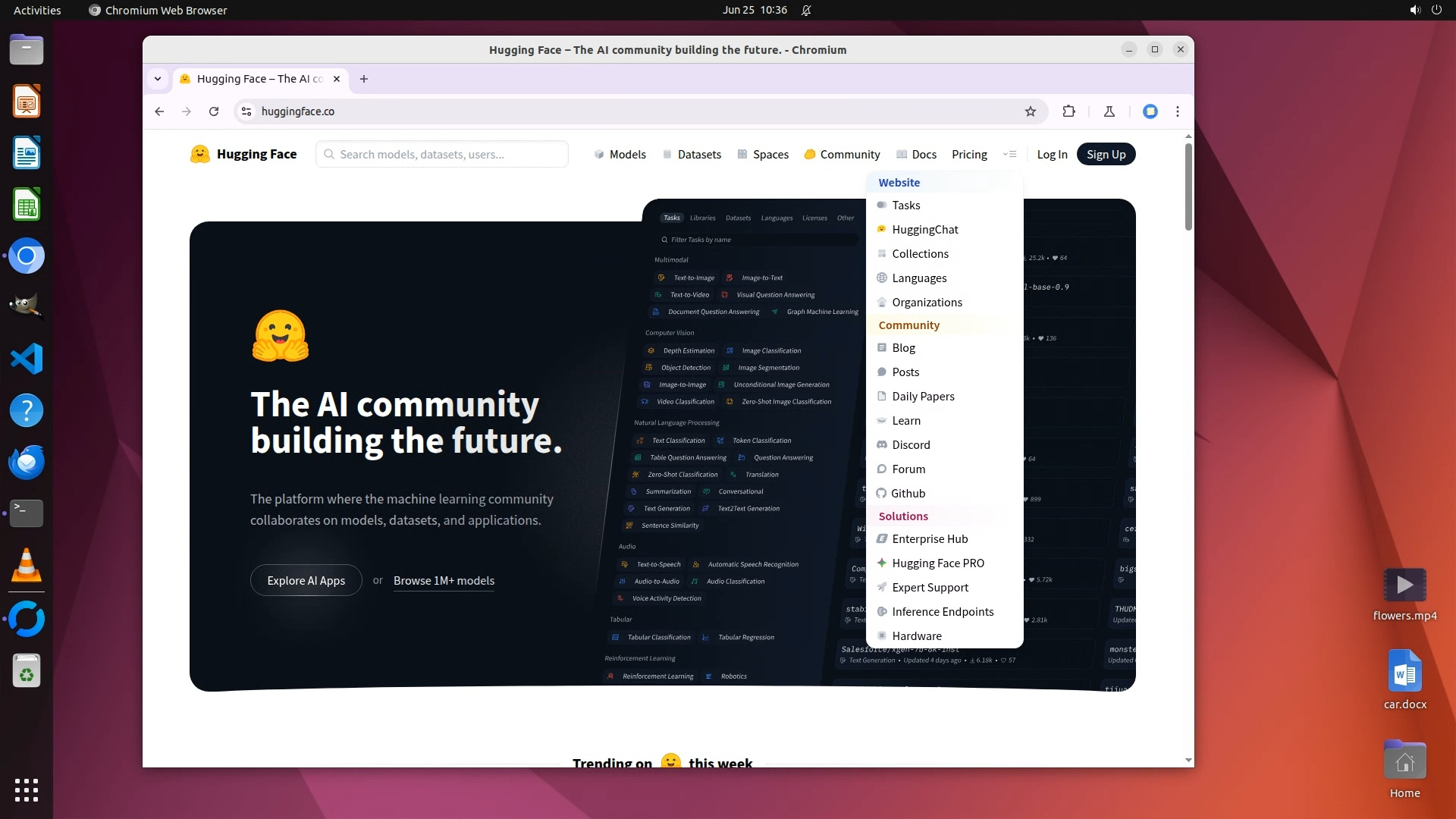
Task: Bookmark this page with star icon
Action: tap(1030, 111)
